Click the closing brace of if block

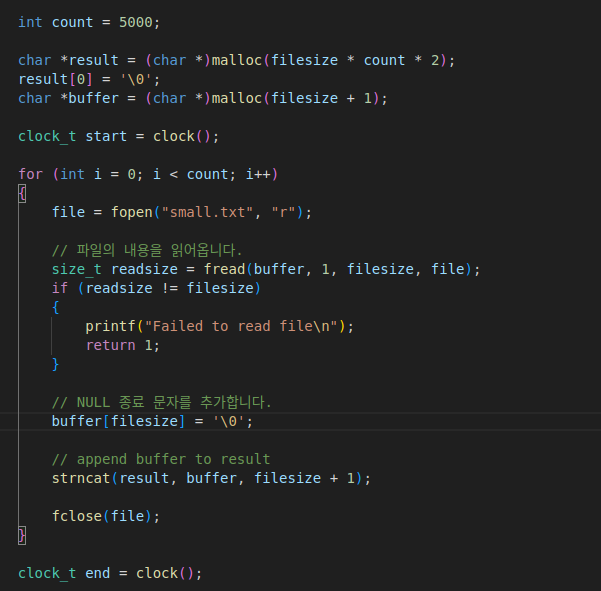click(x=56, y=364)
